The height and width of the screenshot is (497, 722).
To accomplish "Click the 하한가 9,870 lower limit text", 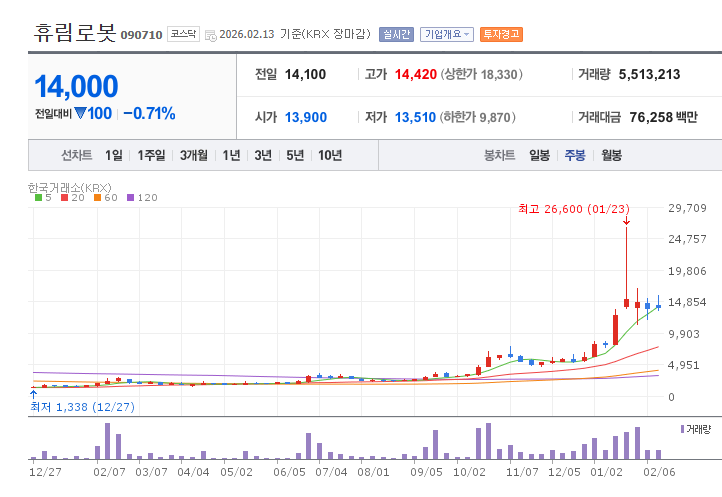I will click(x=477, y=117).
